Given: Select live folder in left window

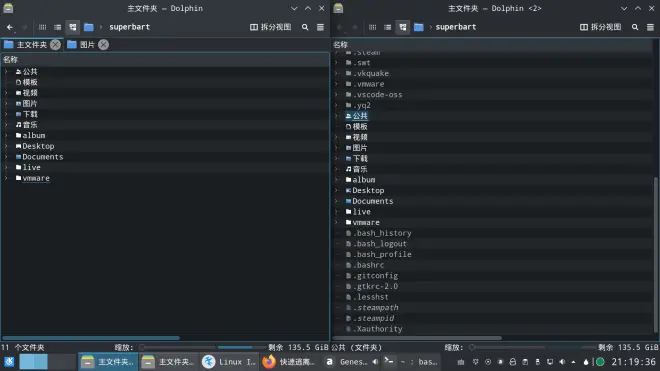Looking at the screenshot, I should (x=28, y=168).
